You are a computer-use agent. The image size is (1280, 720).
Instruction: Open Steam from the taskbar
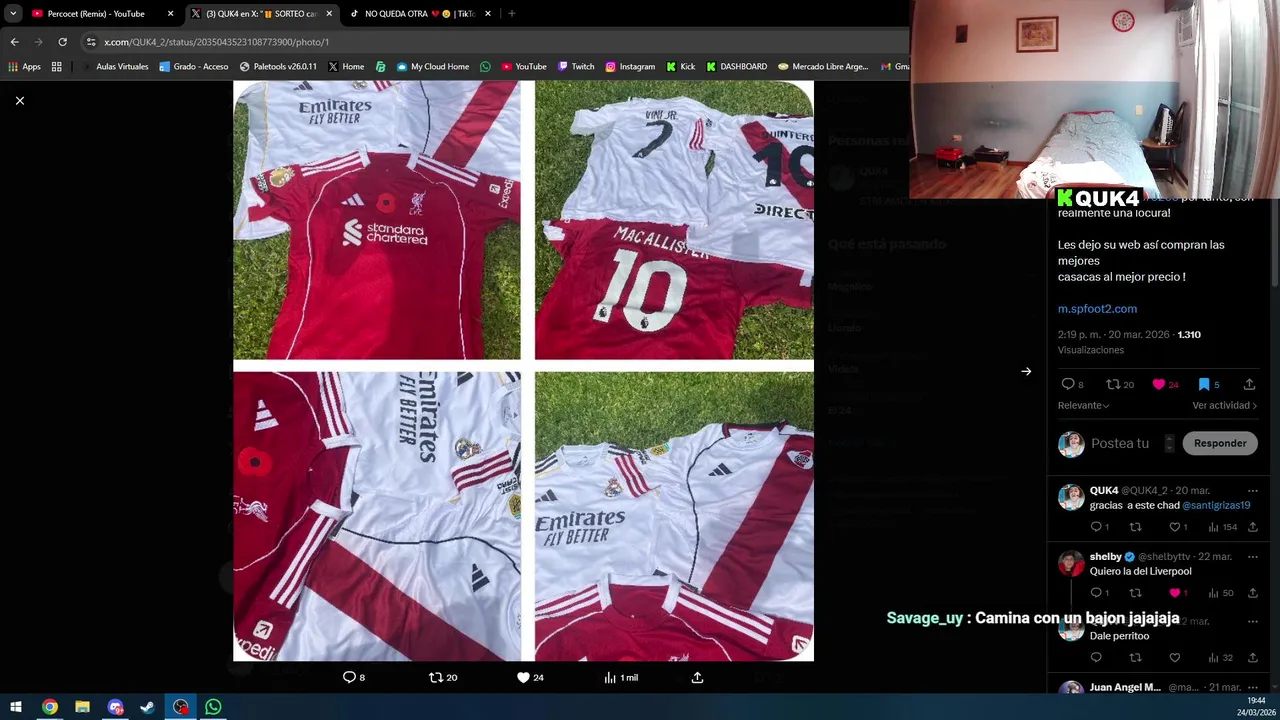click(x=147, y=707)
